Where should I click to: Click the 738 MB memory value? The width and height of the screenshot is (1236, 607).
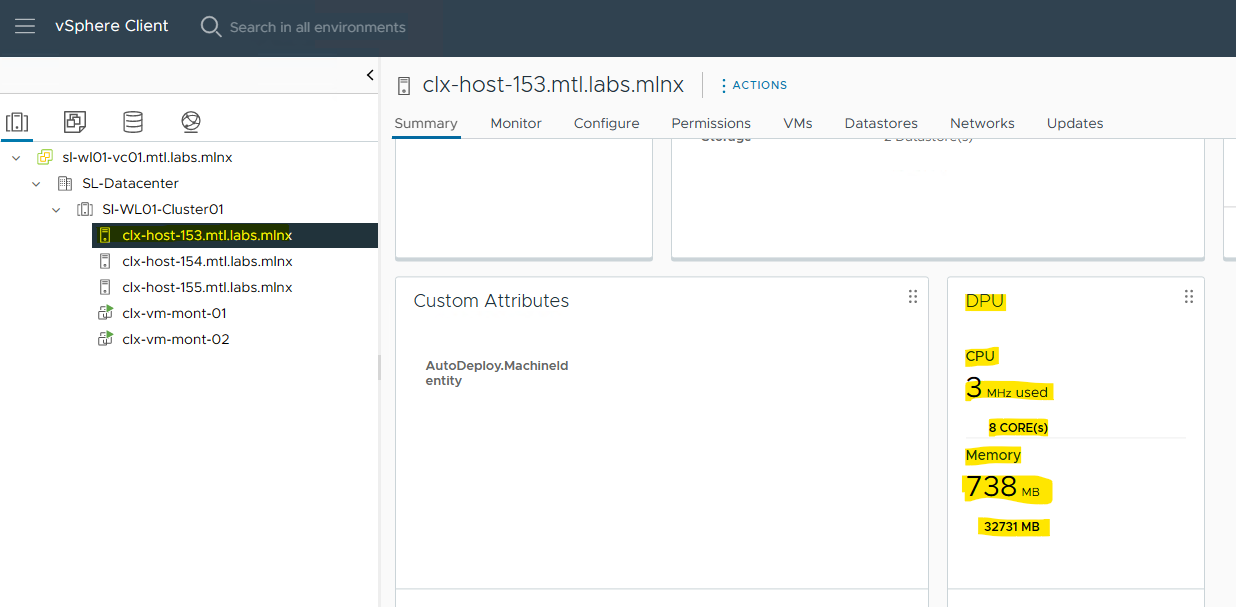click(1003, 488)
